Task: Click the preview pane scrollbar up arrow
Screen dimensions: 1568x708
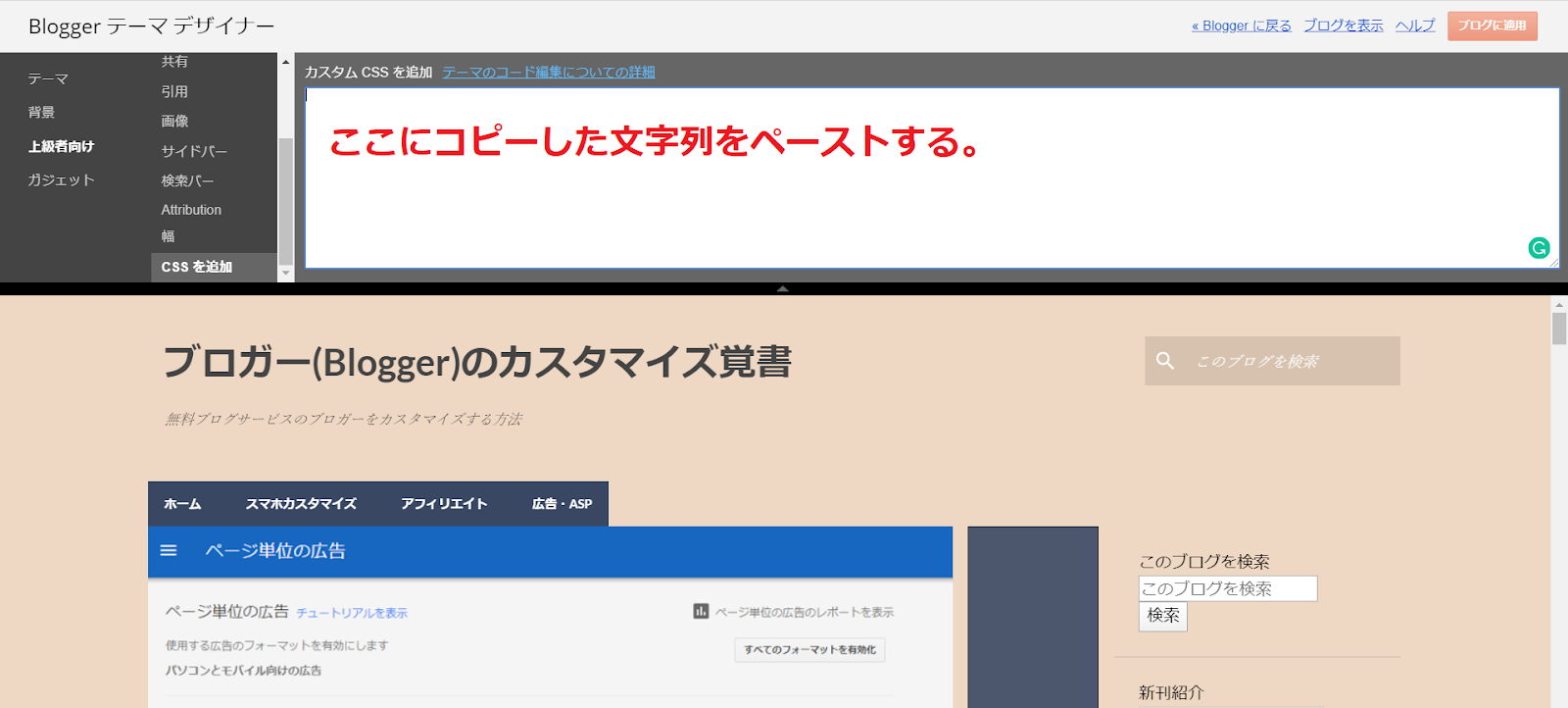Action: coord(1559,305)
